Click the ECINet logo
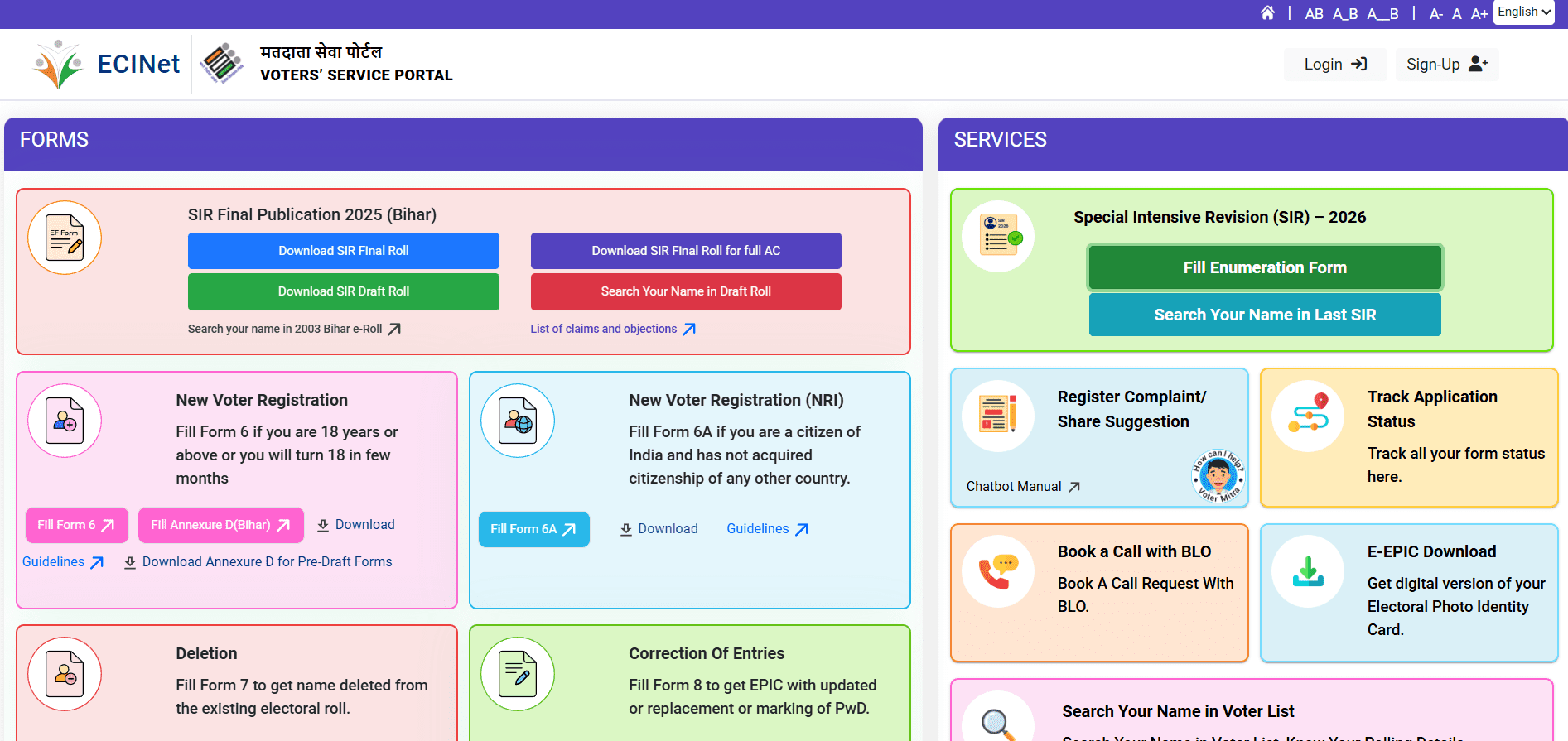 pos(106,65)
